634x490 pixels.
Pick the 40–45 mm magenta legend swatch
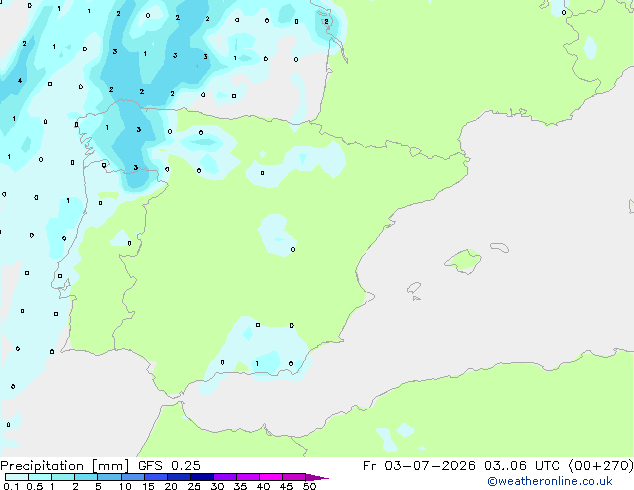coord(271,477)
